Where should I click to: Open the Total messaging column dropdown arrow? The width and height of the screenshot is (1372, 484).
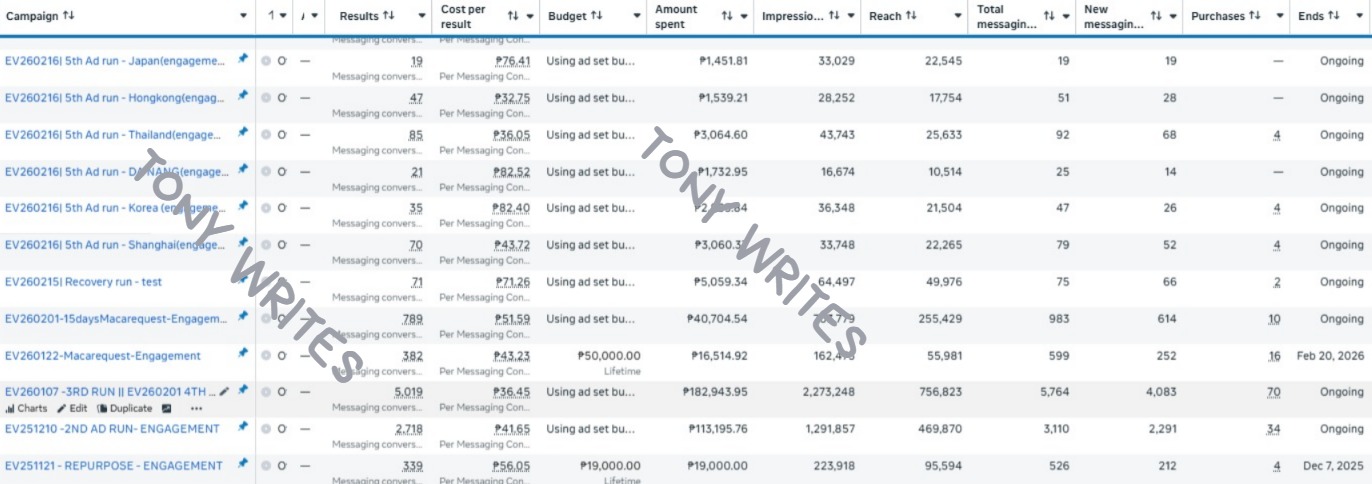(x=1065, y=16)
